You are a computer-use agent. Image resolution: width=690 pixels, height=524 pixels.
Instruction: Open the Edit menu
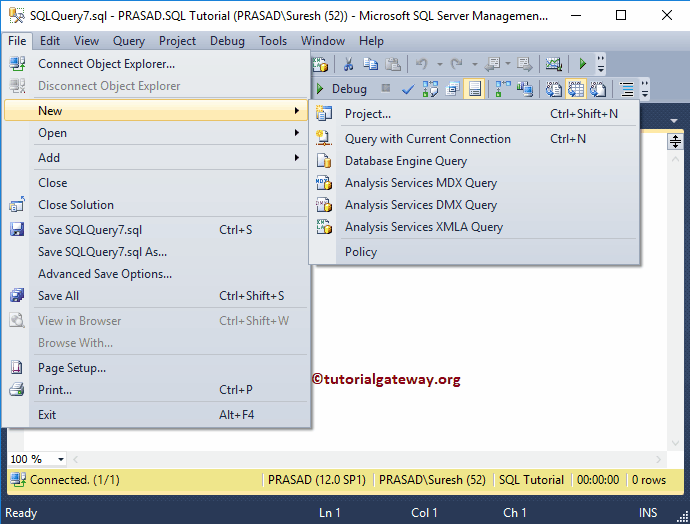pyautogui.click(x=50, y=41)
